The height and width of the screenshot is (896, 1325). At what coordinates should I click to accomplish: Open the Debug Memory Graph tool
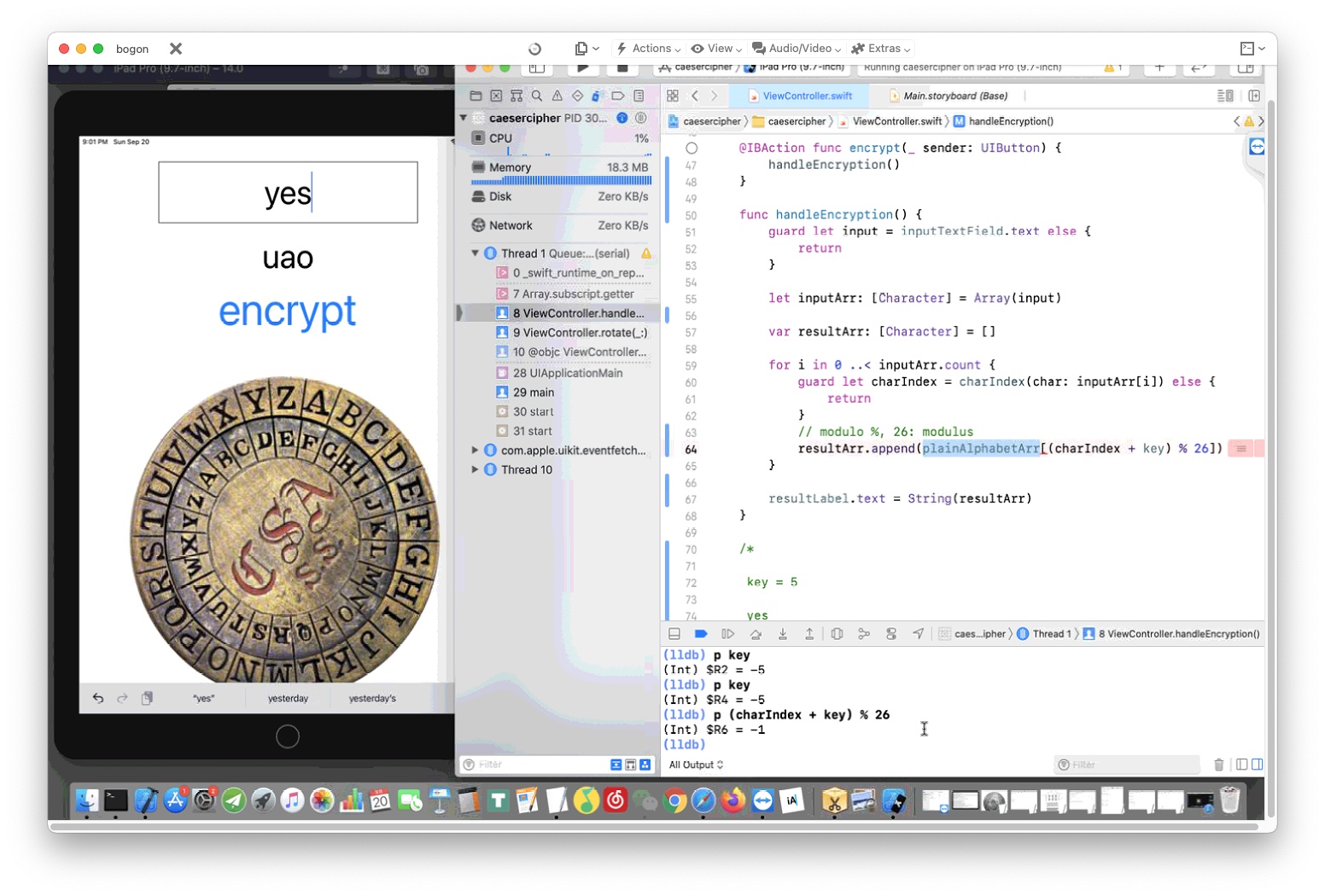point(864,634)
